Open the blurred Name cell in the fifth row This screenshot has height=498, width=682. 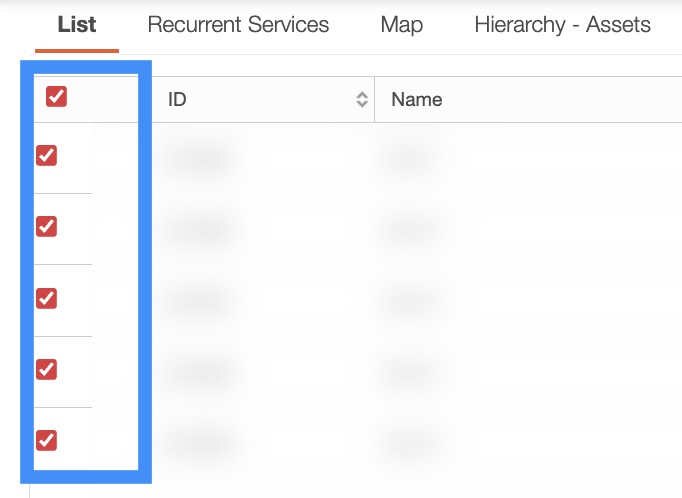[x=412, y=441]
